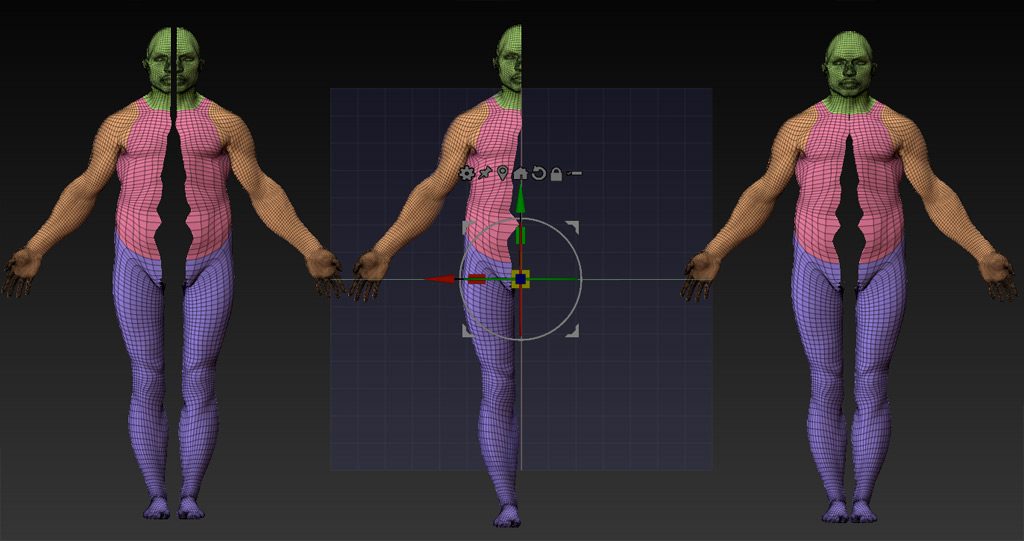Click the bottom-left gizmo corner bracket
The width and height of the screenshot is (1024, 541).
(468, 332)
